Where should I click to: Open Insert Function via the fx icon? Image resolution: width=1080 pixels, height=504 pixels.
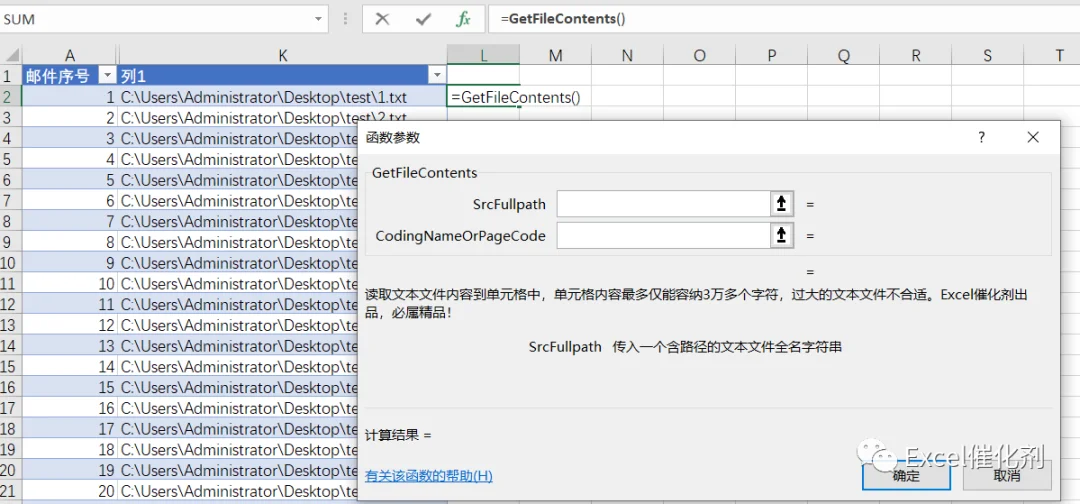pos(464,19)
